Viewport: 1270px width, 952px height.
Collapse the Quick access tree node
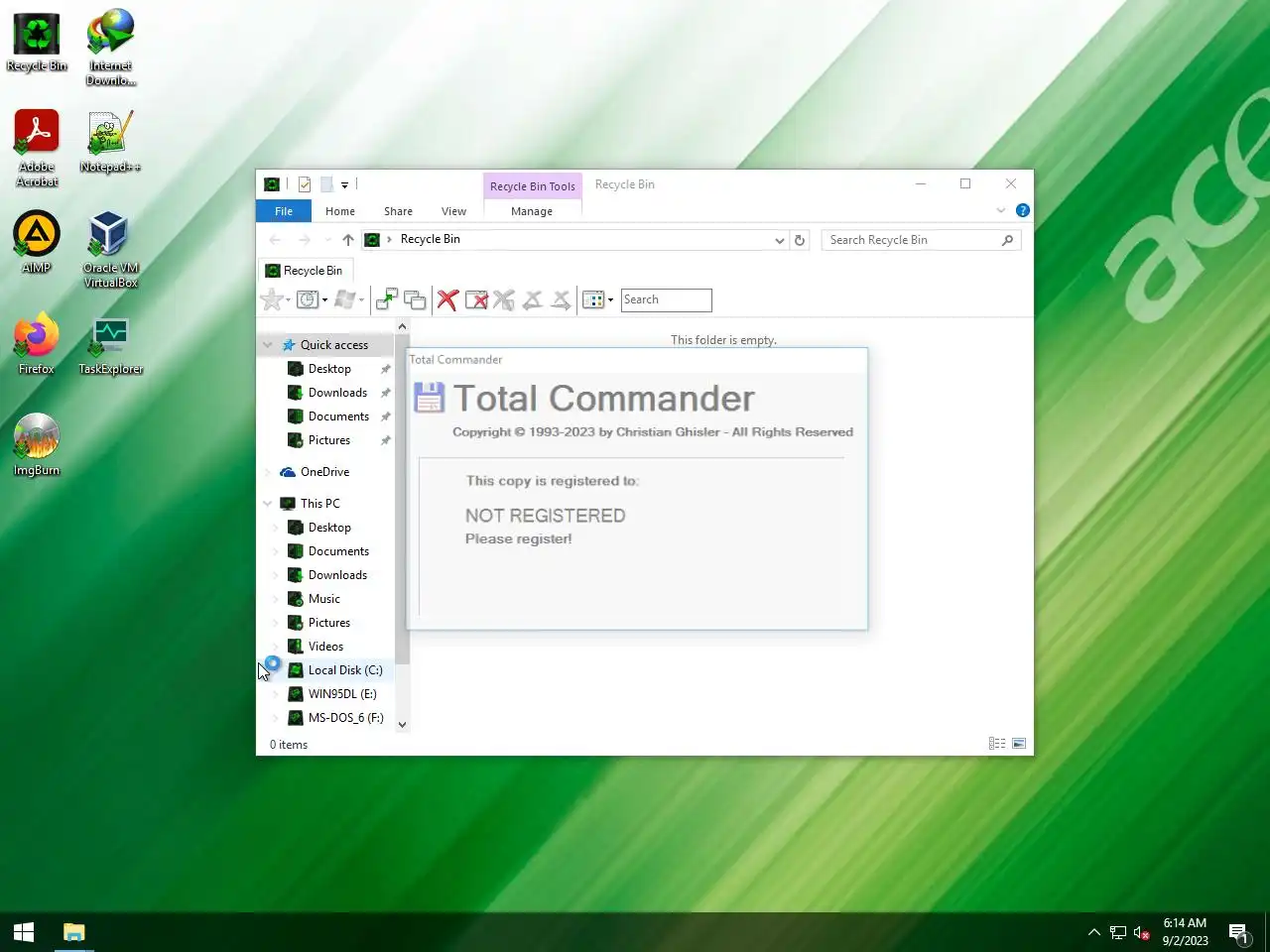(267, 345)
